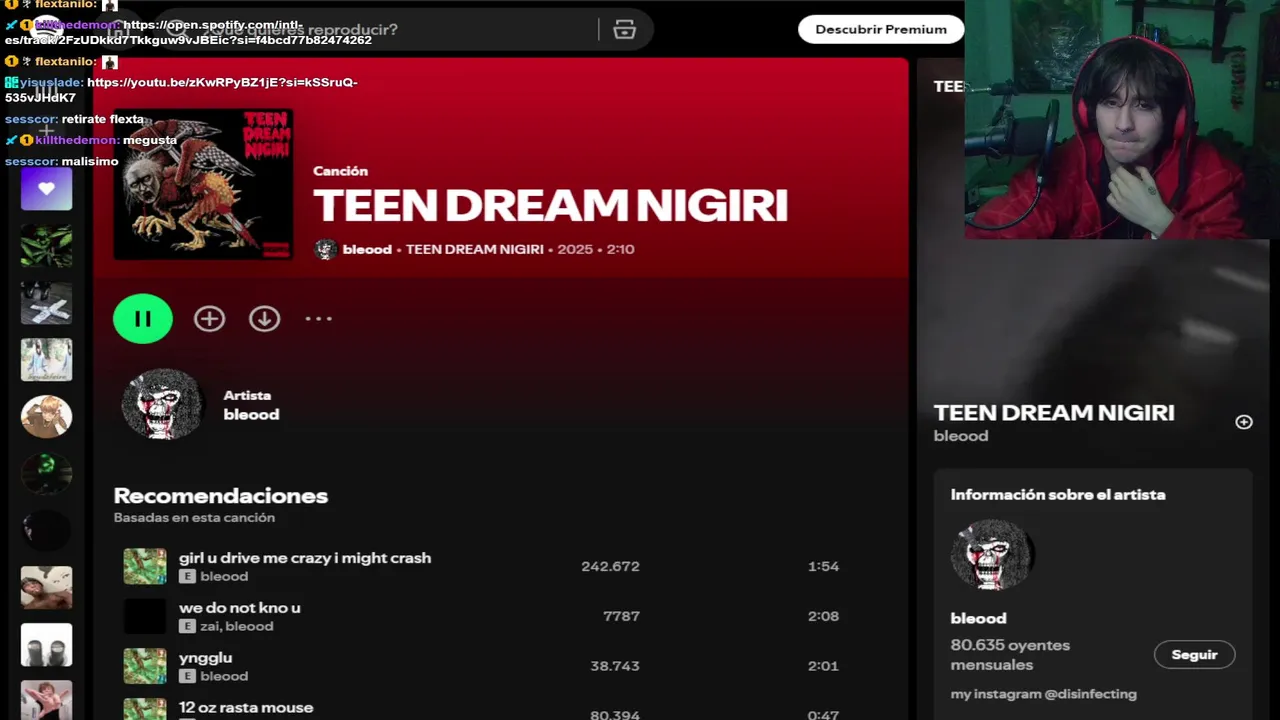Open the youtu.be link in chat overlay
Image resolution: width=1280 pixels, height=720 pixels.
181,90
